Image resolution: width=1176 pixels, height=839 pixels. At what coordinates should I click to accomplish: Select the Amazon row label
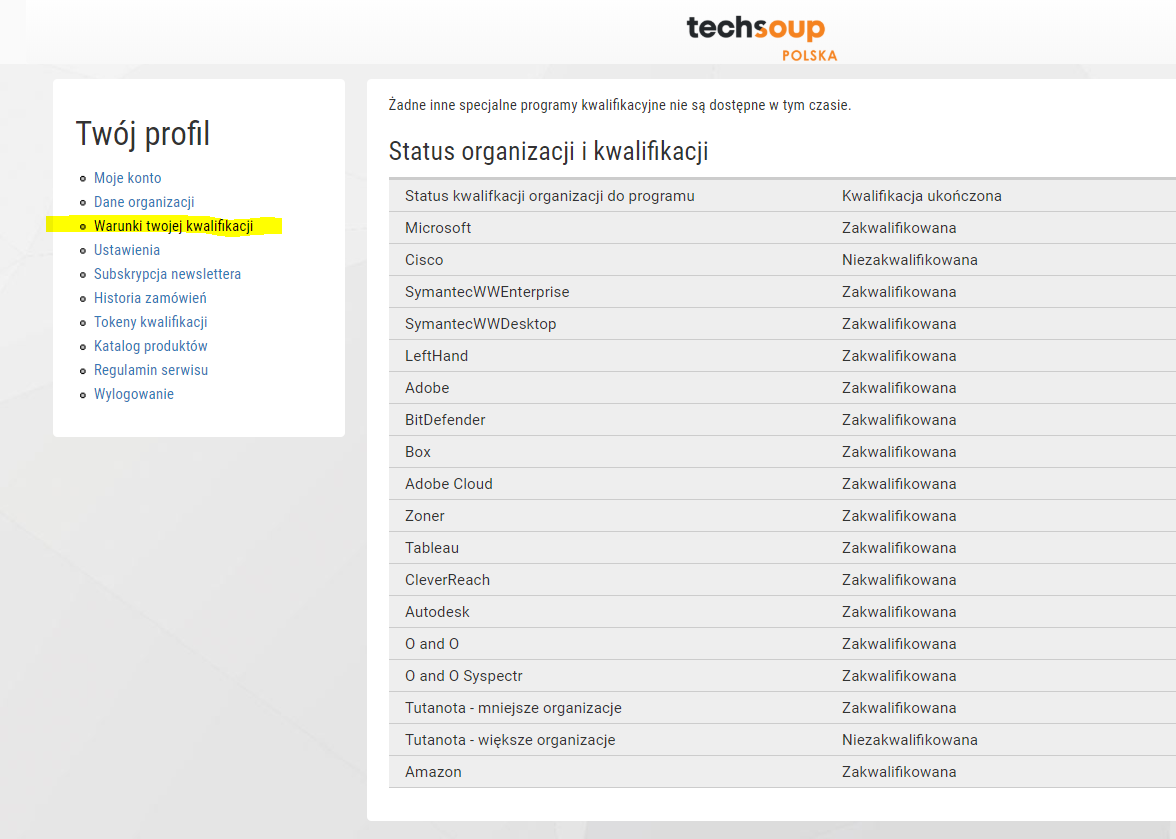[434, 772]
